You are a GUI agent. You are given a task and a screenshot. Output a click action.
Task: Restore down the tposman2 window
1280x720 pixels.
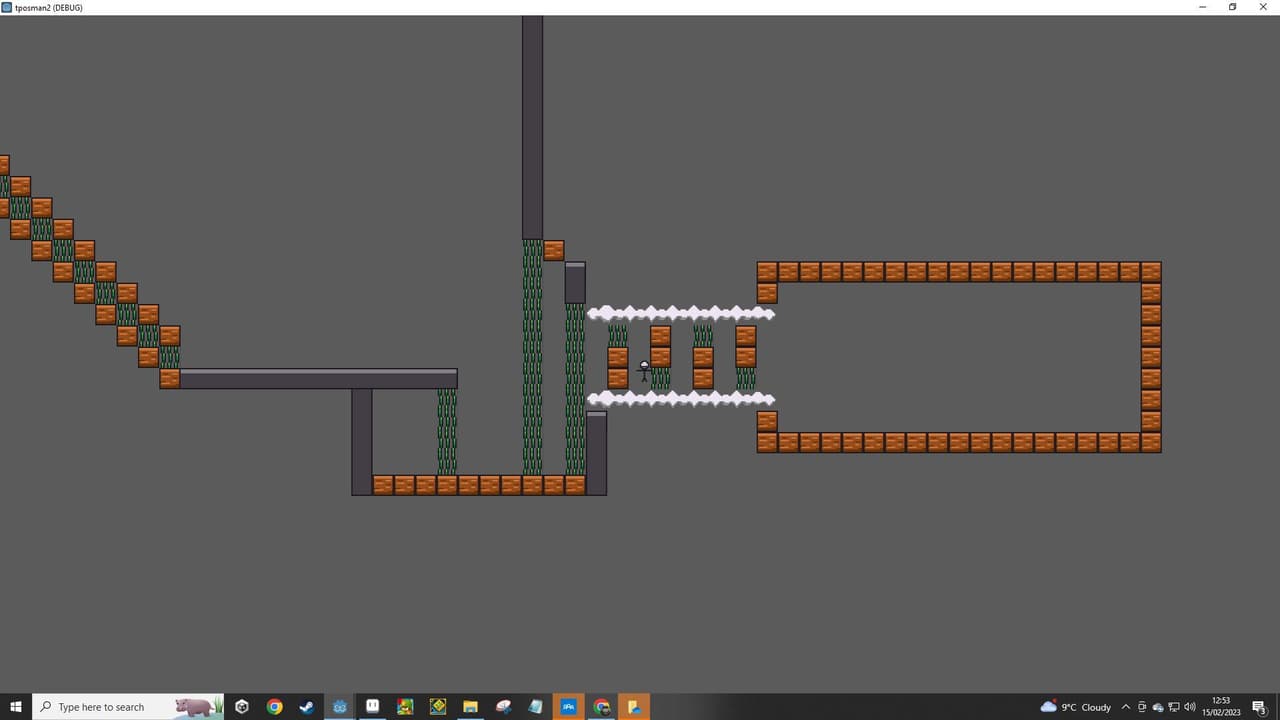tap(1232, 7)
